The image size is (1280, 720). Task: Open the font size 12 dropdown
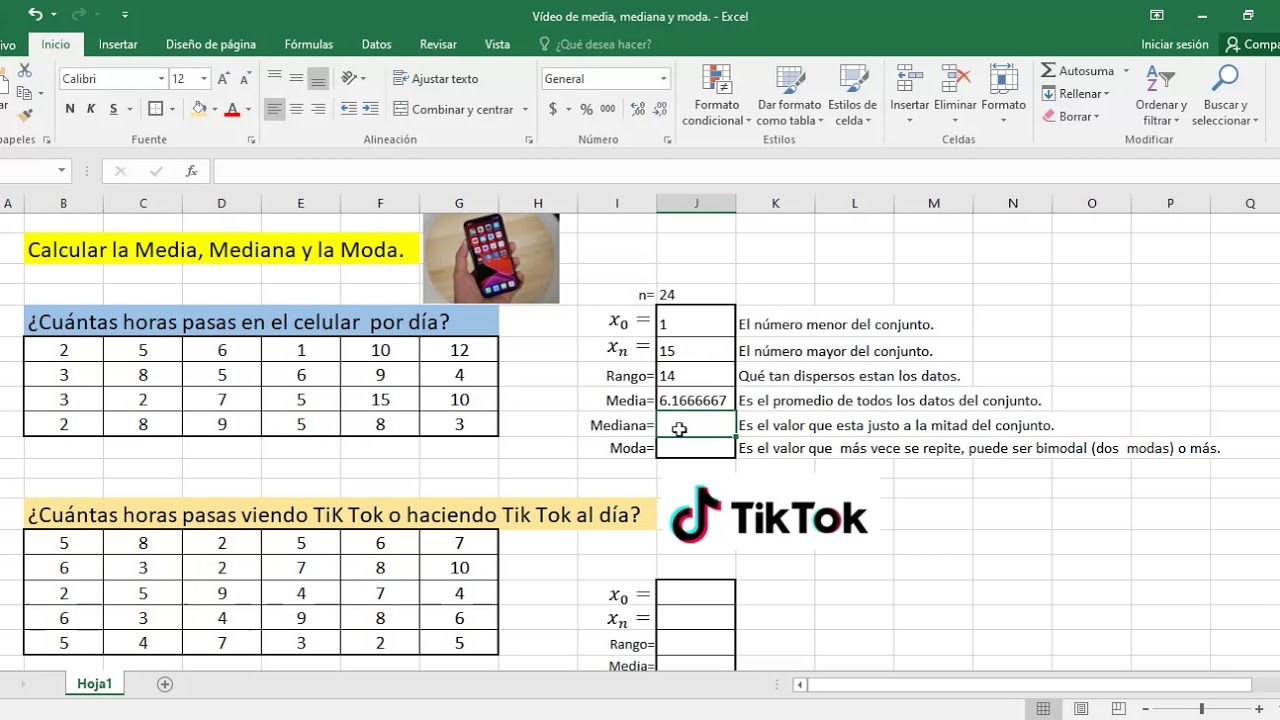[x=204, y=79]
